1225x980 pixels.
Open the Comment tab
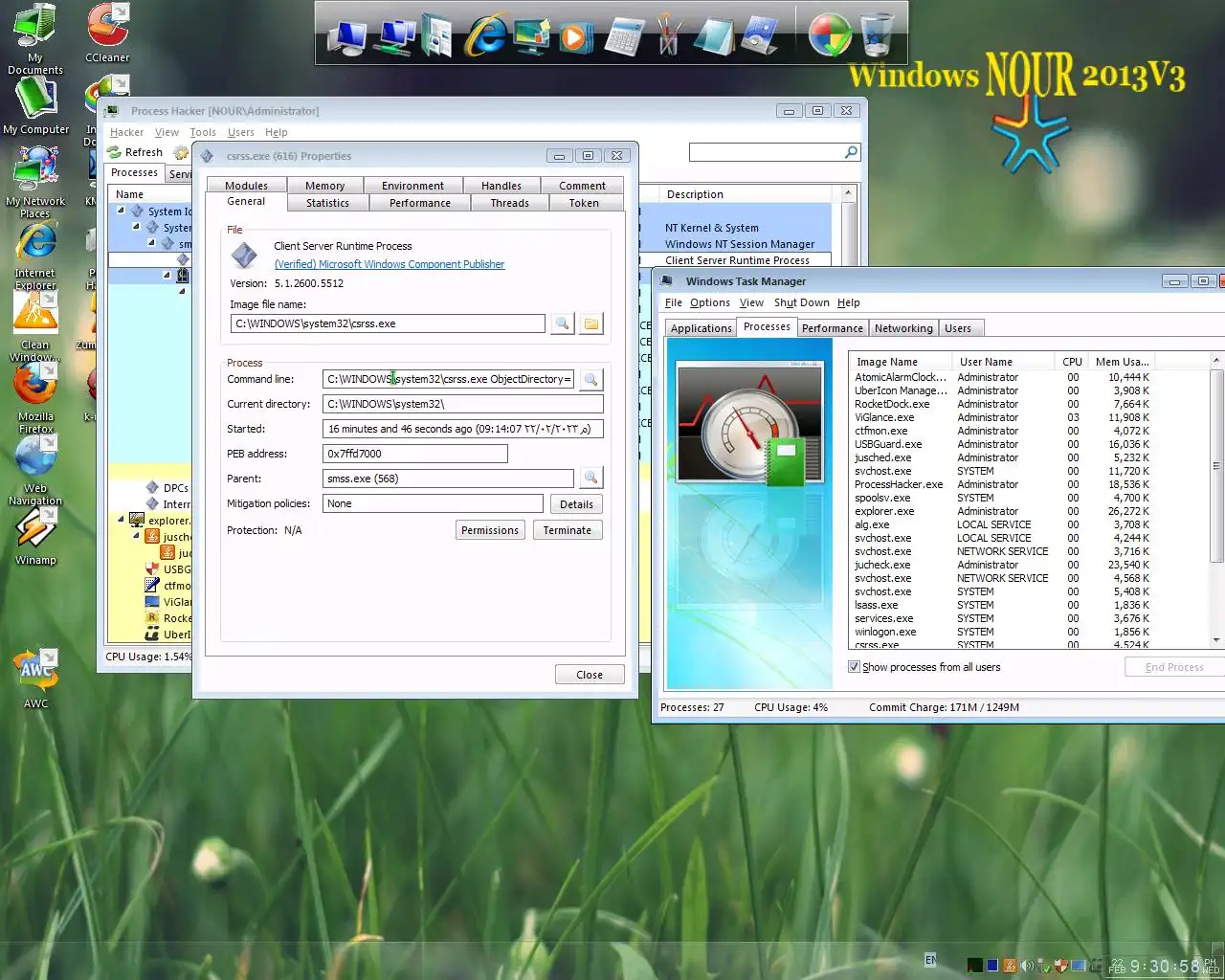coord(583,186)
